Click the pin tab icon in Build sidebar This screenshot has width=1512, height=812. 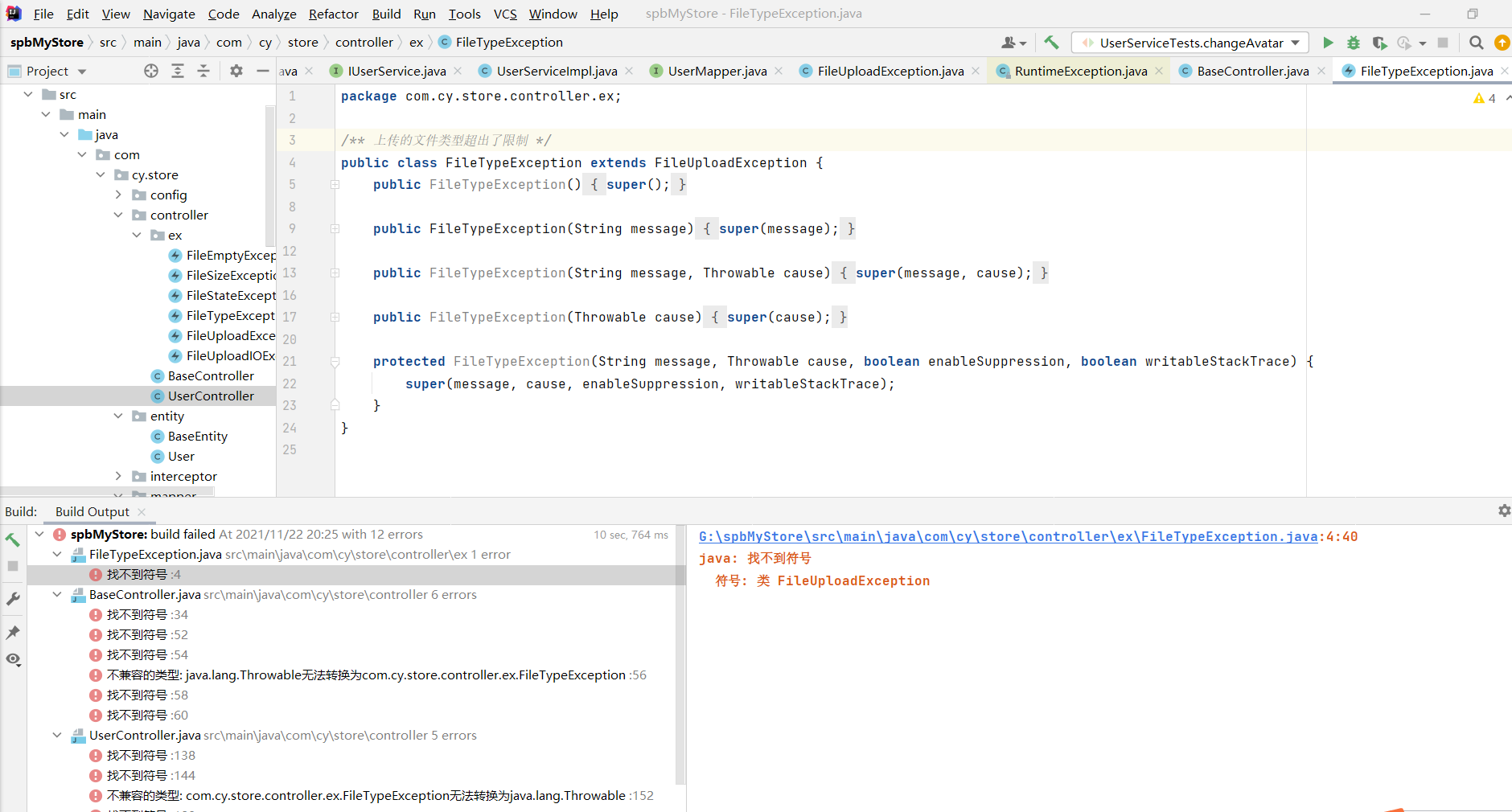13,633
